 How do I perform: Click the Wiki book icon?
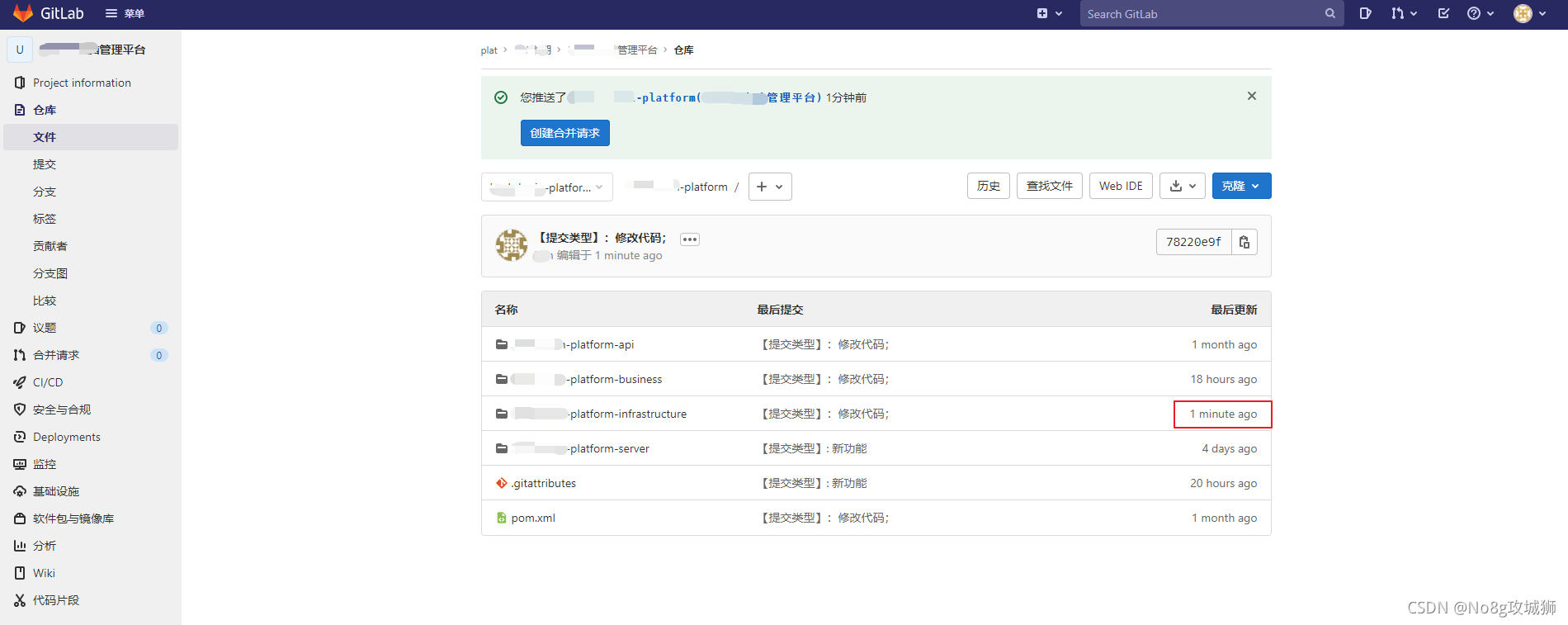point(20,573)
